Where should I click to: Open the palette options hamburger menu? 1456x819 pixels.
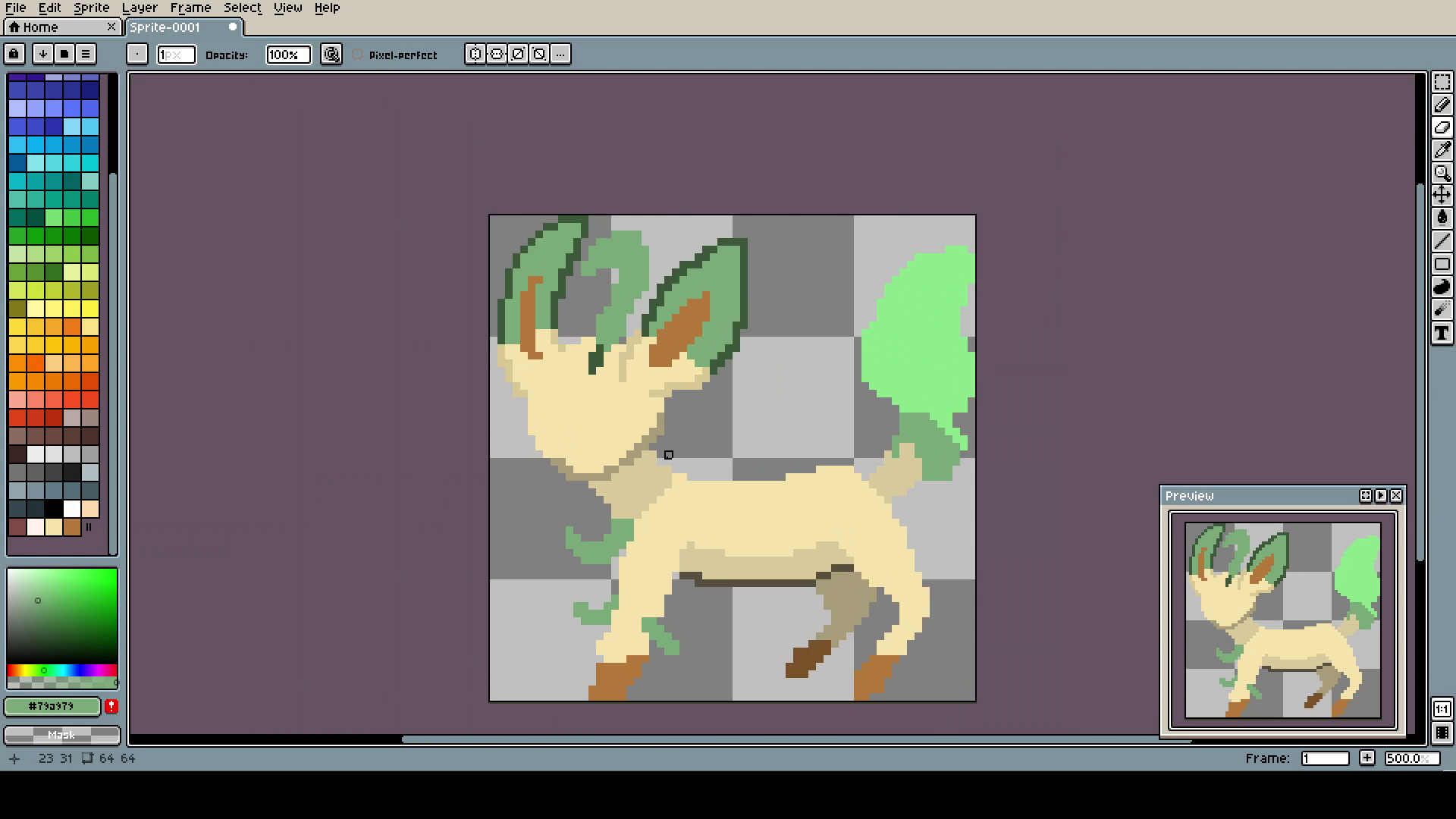tap(86, 54)
